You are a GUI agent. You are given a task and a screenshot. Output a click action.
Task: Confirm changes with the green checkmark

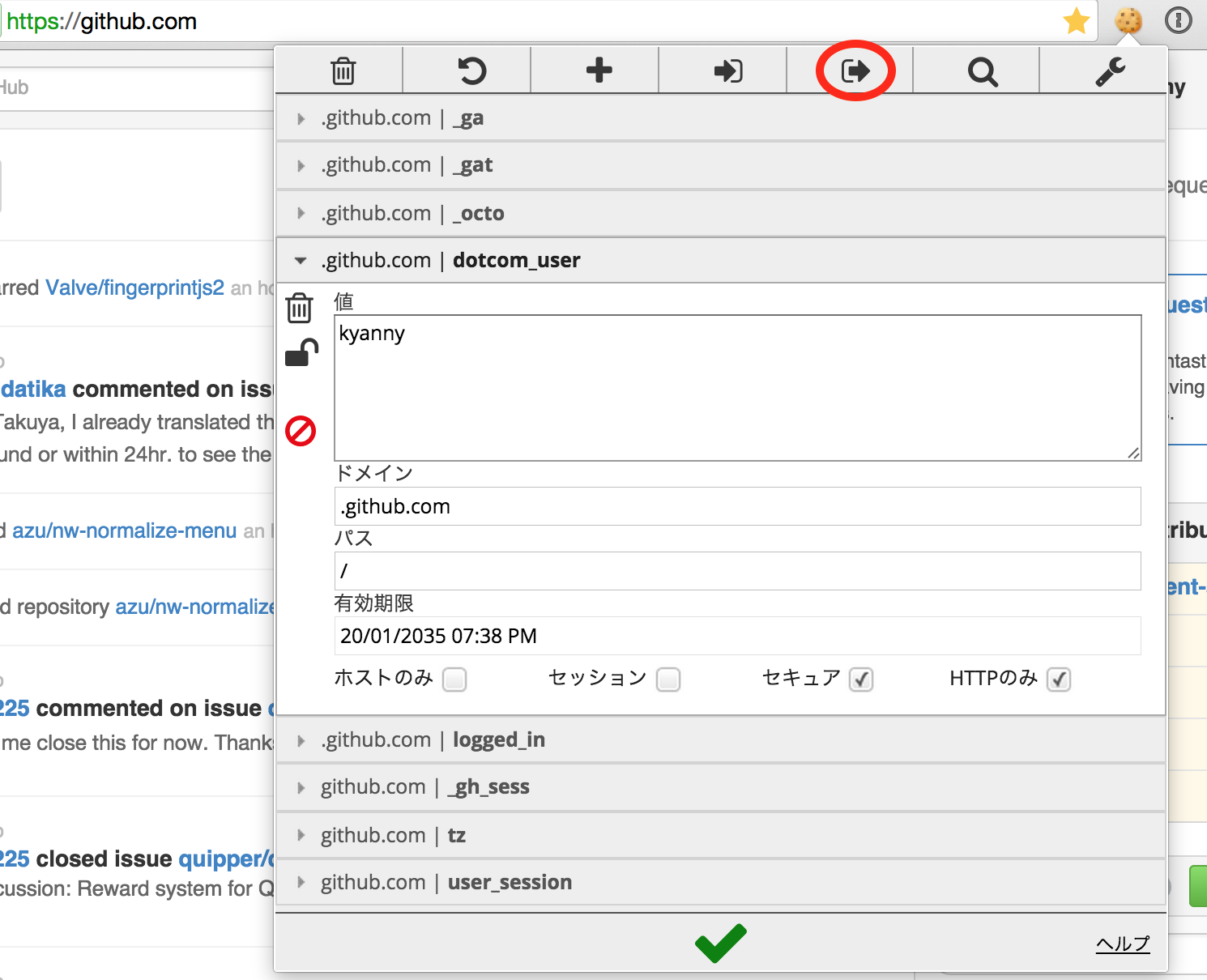tap(719, 942)
